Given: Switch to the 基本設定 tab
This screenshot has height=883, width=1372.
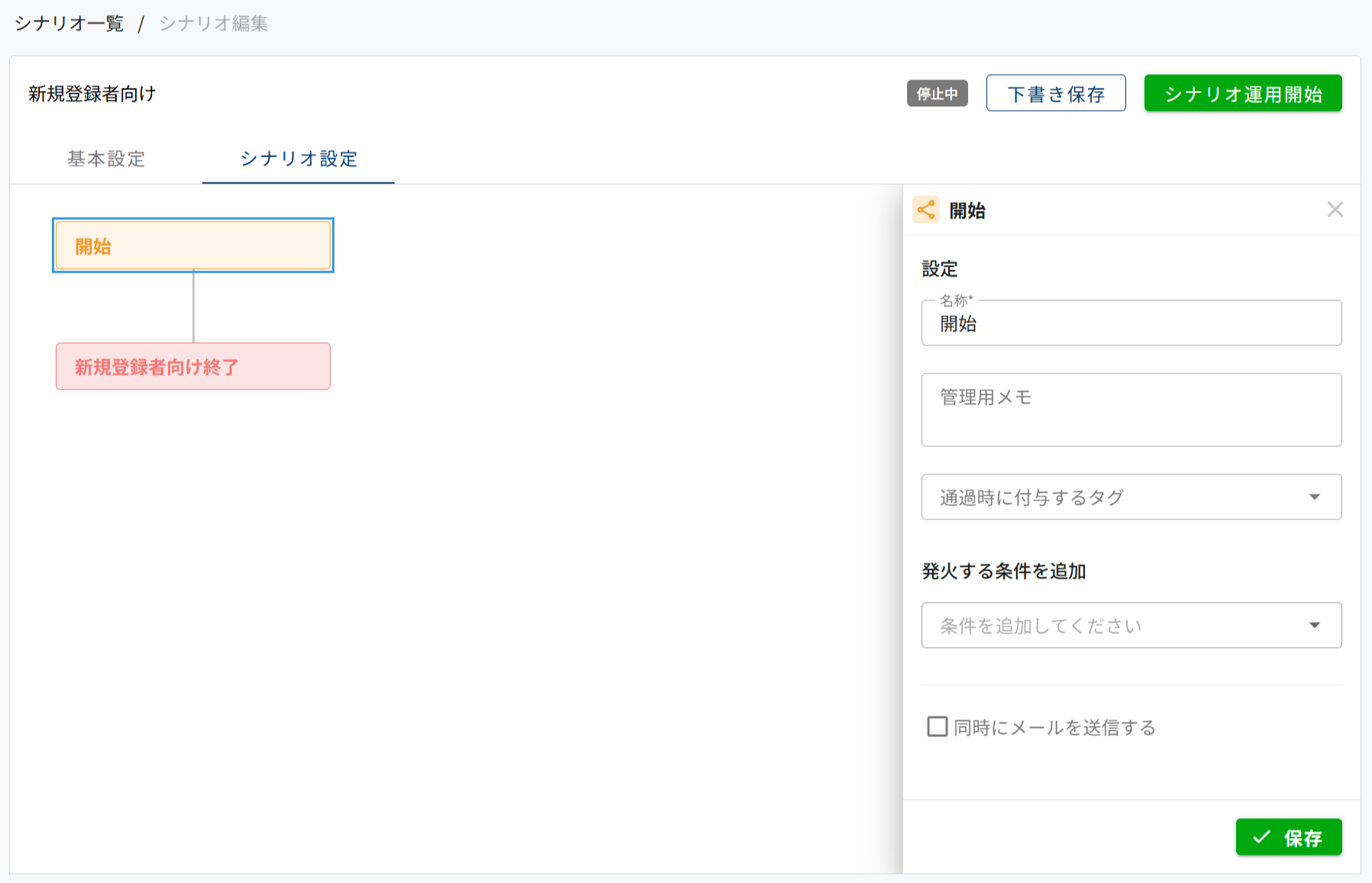Looking at the screenshot, I should (x=106, y=159).
